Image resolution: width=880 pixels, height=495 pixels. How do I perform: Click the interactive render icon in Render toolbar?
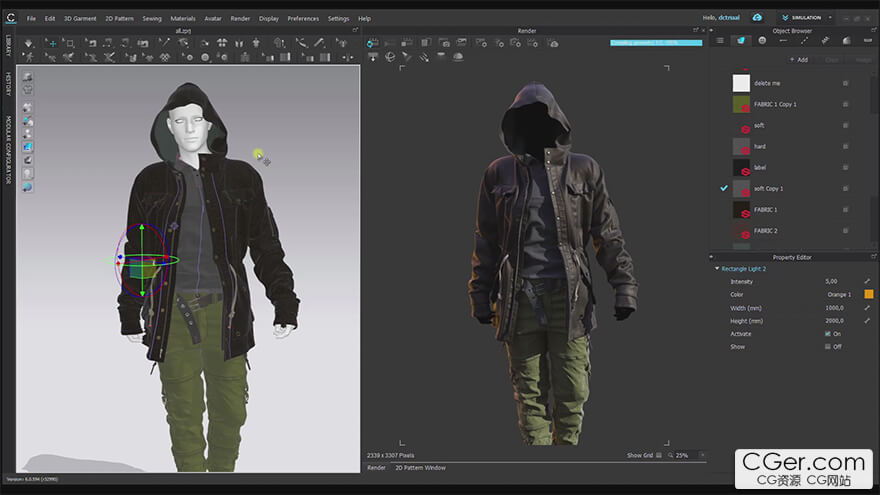[372, 43]
